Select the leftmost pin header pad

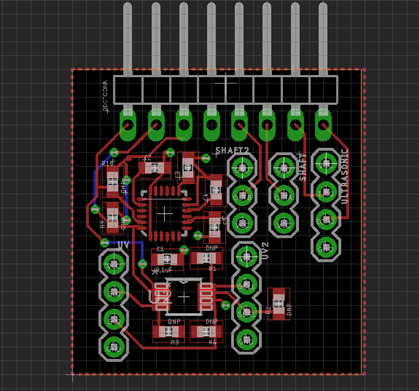128,125
